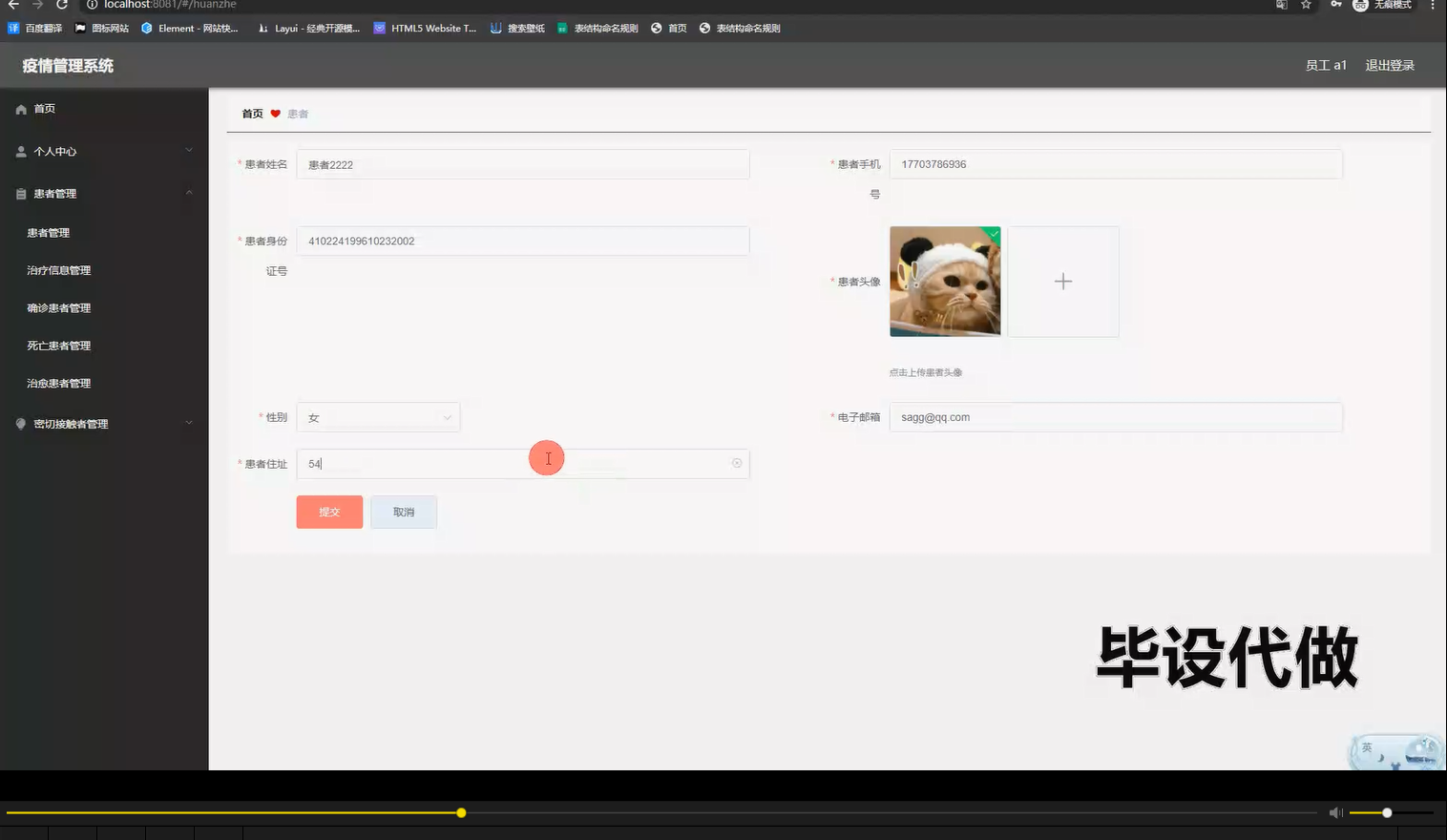Click the person icon next to 个人中心
1447x840 pixels.
[x=21, y=151]
